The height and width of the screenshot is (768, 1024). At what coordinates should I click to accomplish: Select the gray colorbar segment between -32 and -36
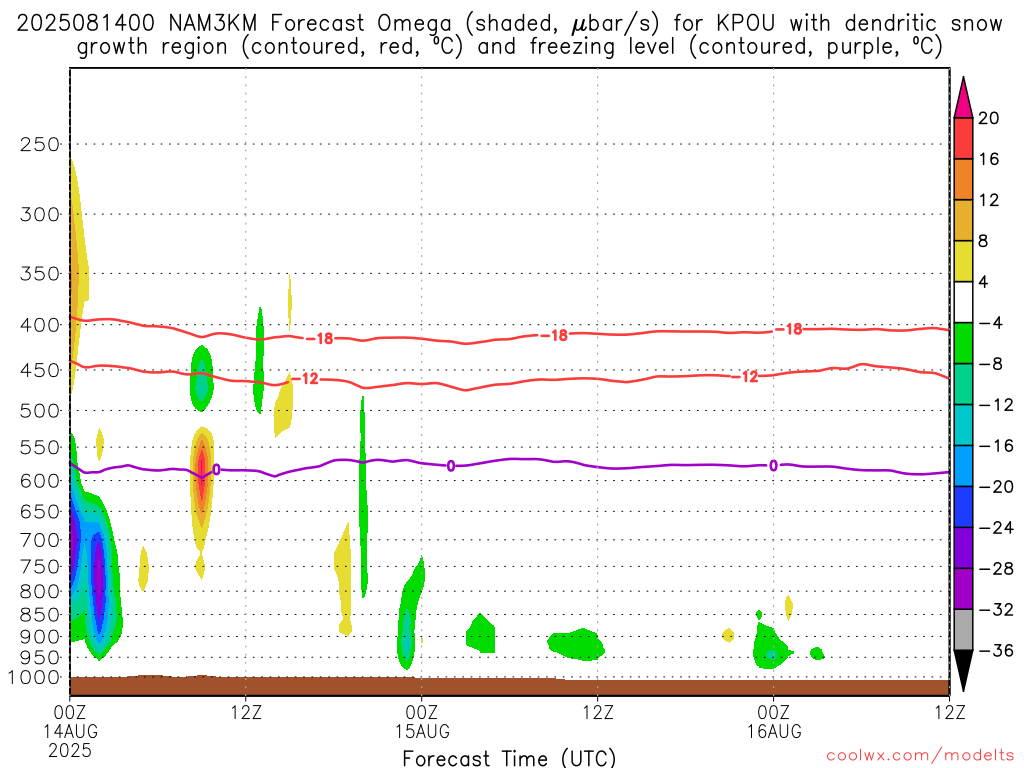tap(963, 630)
